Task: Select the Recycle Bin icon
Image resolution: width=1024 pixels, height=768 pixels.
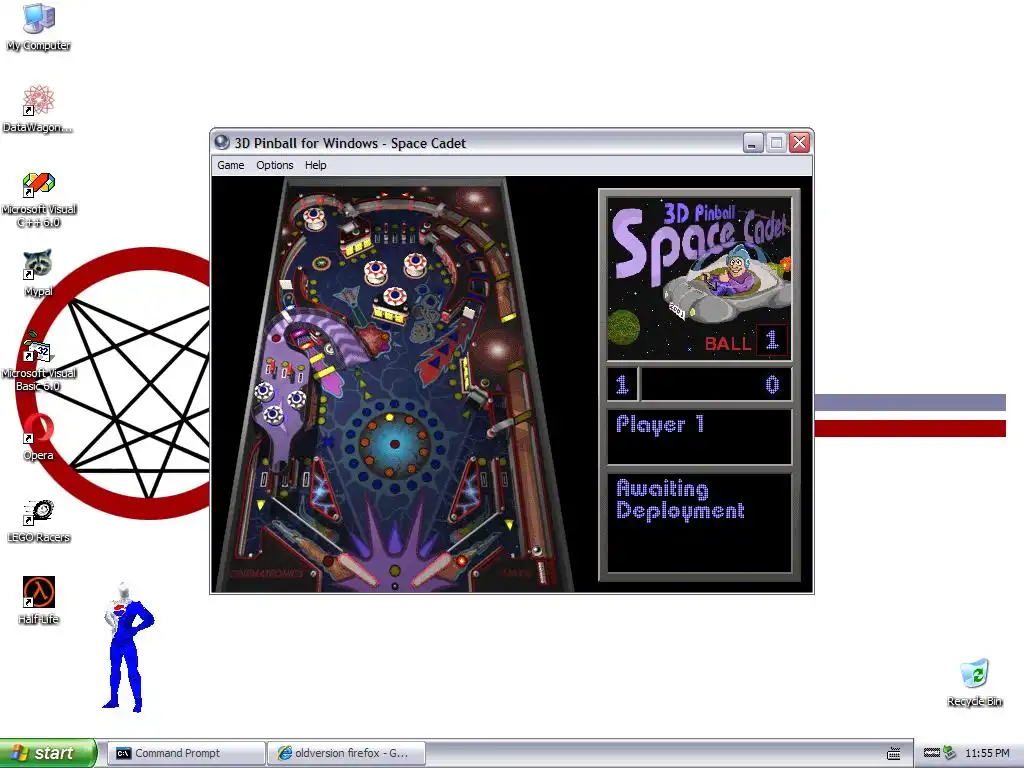Action: (x=974, y=682)
